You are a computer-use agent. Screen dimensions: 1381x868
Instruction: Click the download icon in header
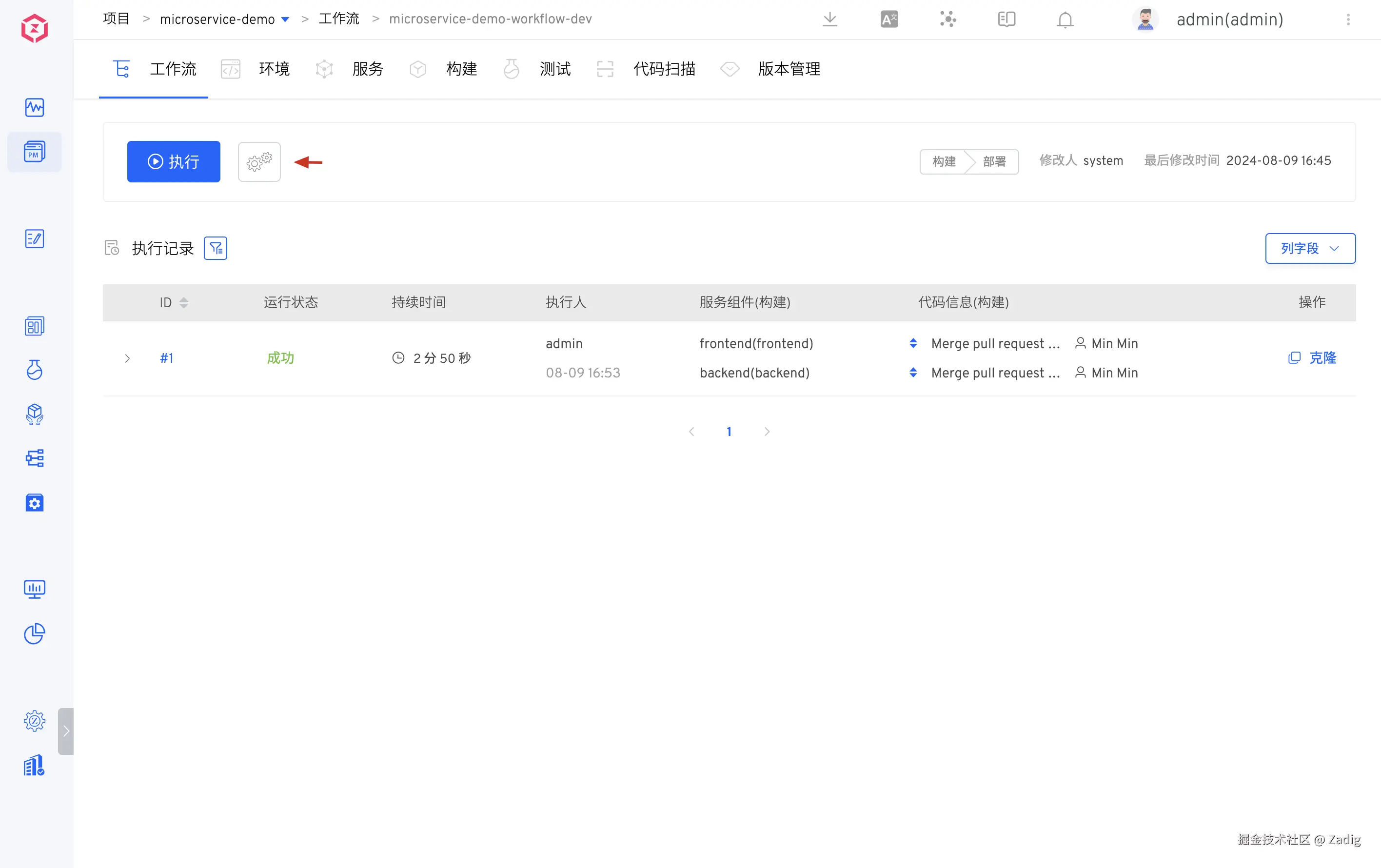click(829, 20)
